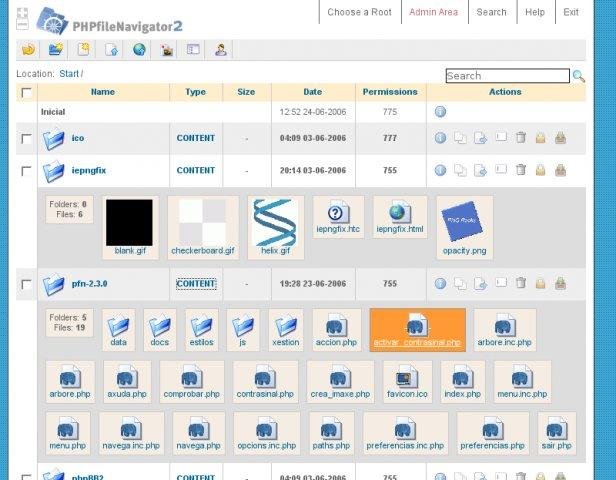This screenshot has height=480, width=616.
Task: Compress the iepngfix folder
Action: coord(561,170)
